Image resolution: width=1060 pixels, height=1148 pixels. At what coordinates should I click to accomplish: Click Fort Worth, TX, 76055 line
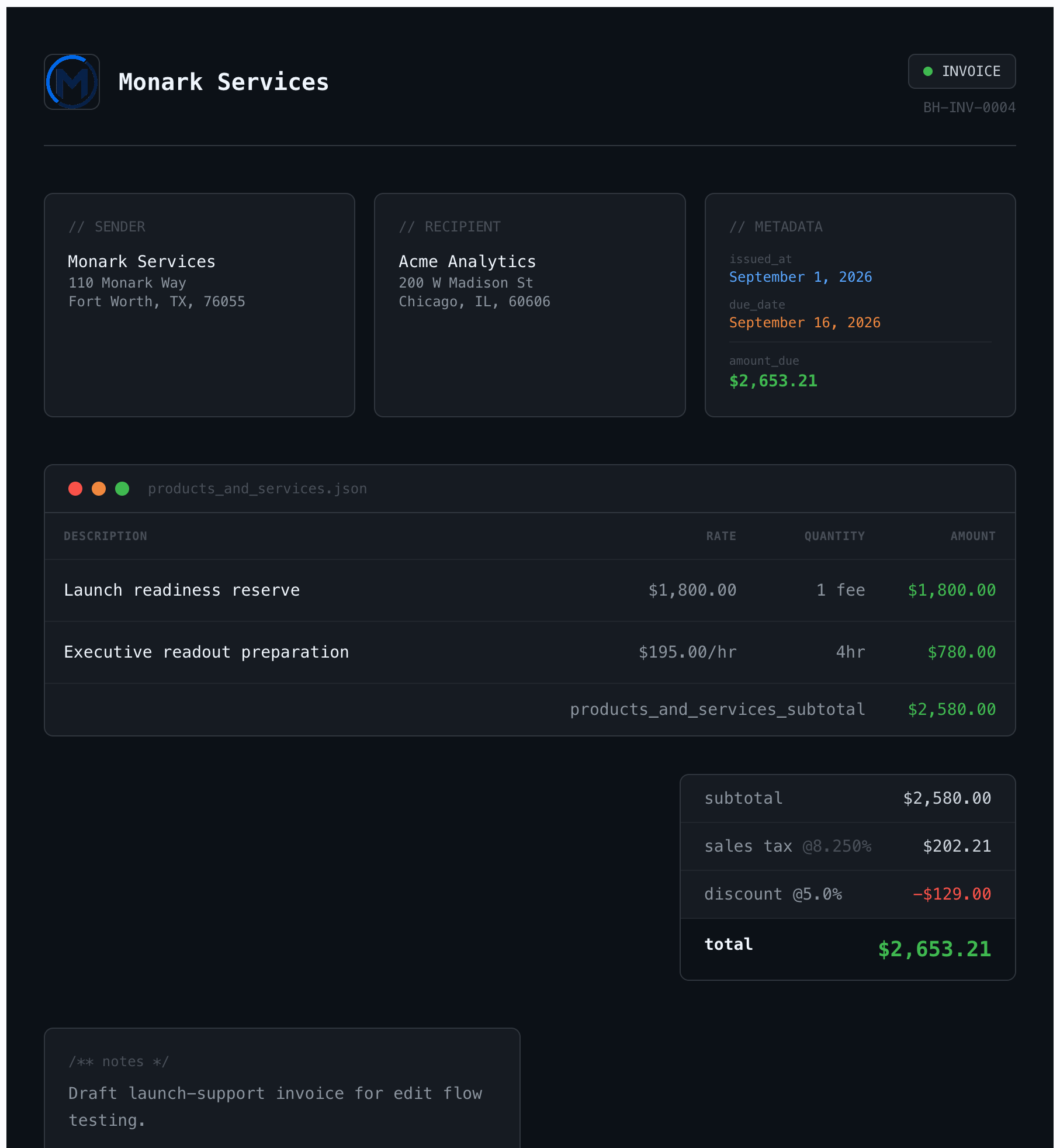[x=157, y=302]
